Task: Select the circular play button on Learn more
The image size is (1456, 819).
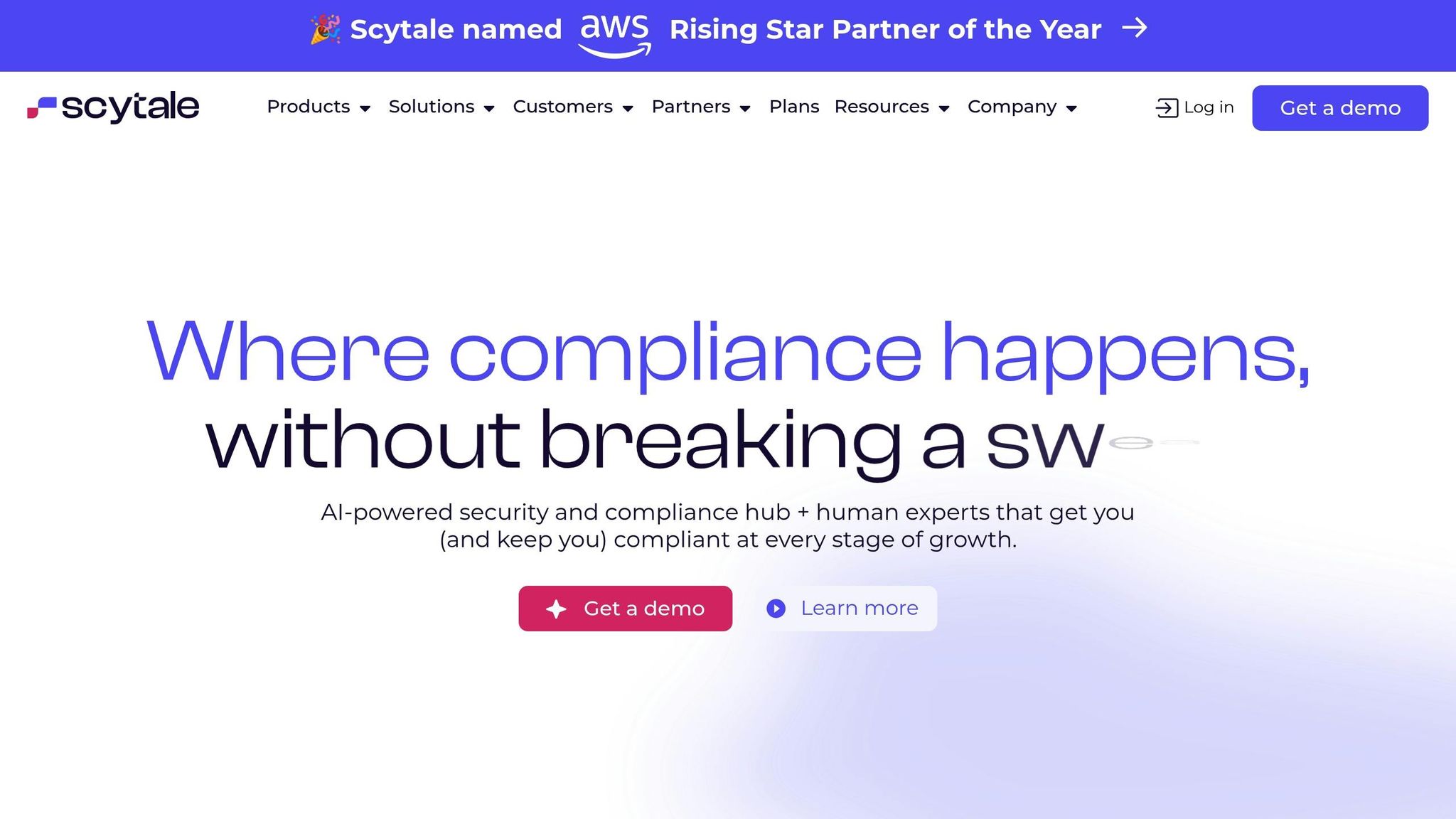Action: point(776,609)
